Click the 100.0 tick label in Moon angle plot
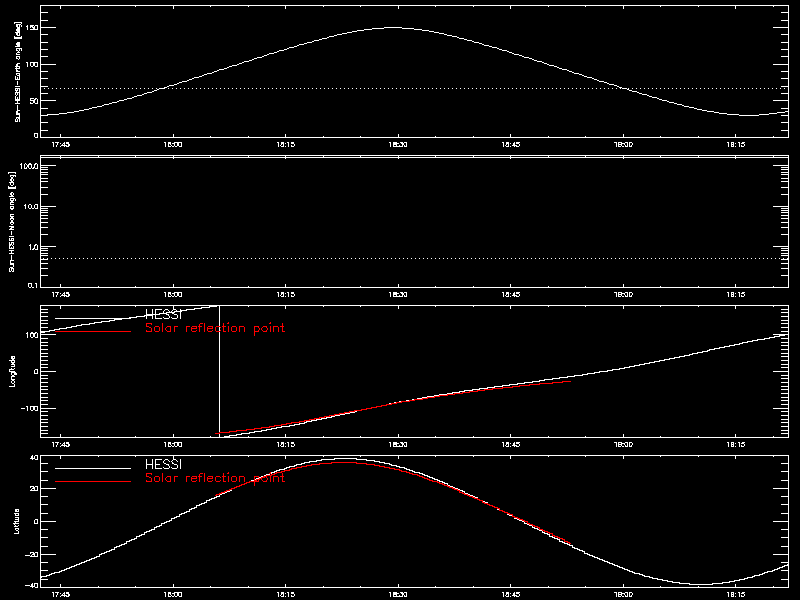 pyautogui.click(x=29, y=166)
